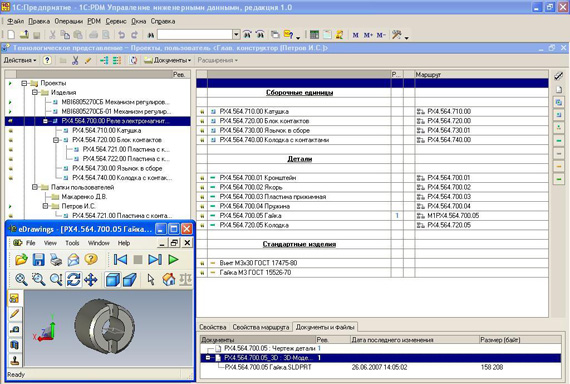Screen dimensions: 570x384
Task: Collapse Папки пользователей folder
Action: coord(35,187)
